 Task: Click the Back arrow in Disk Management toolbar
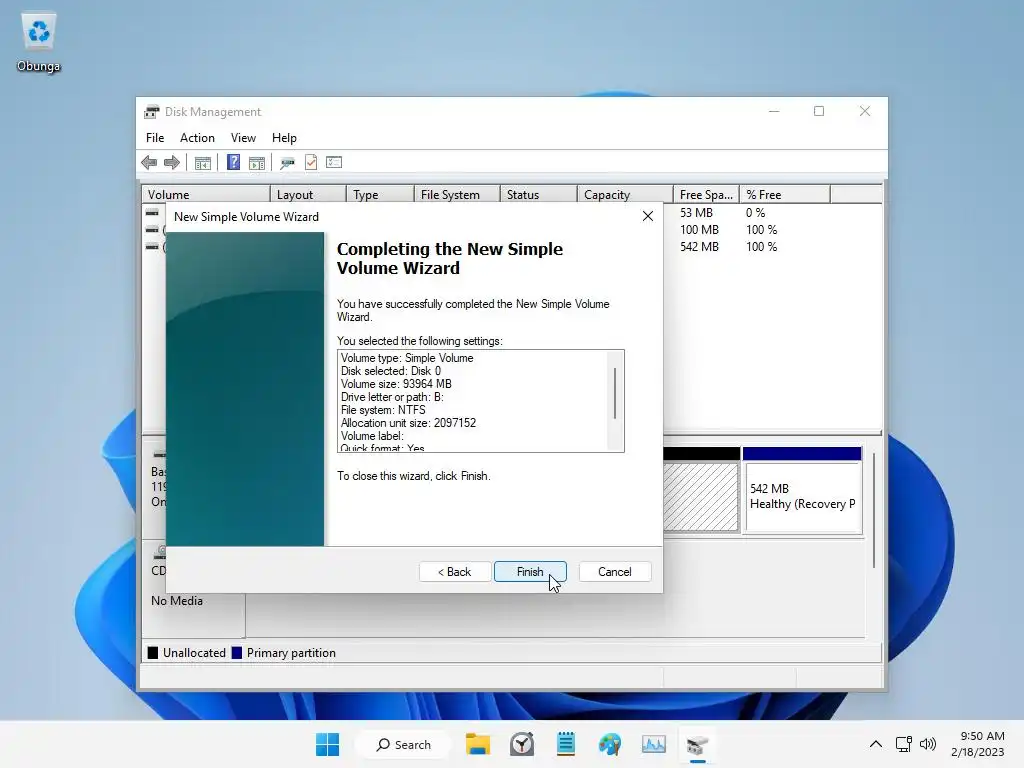(149, 163)
